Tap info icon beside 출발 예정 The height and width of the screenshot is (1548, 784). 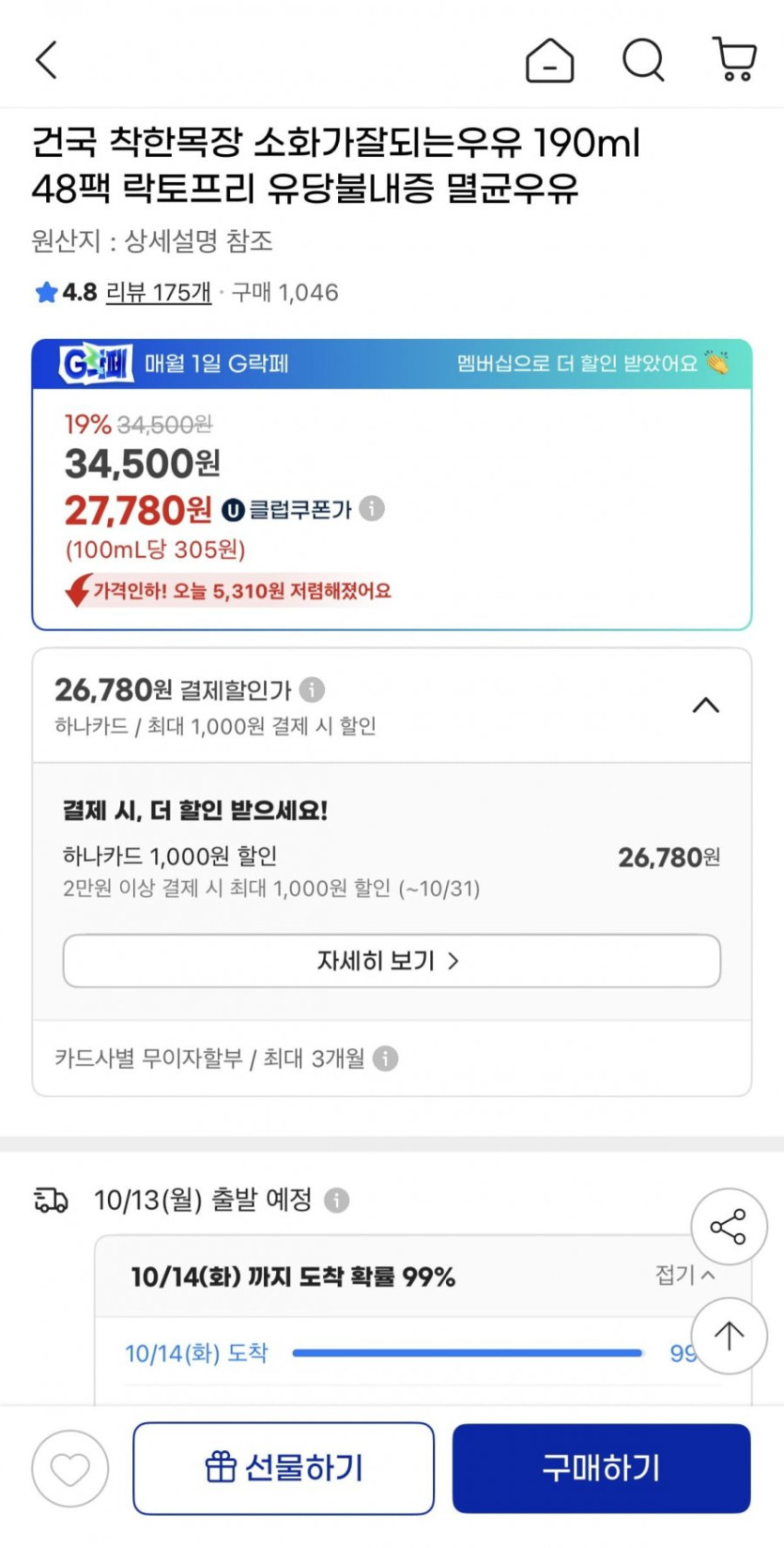(337, 1200)
